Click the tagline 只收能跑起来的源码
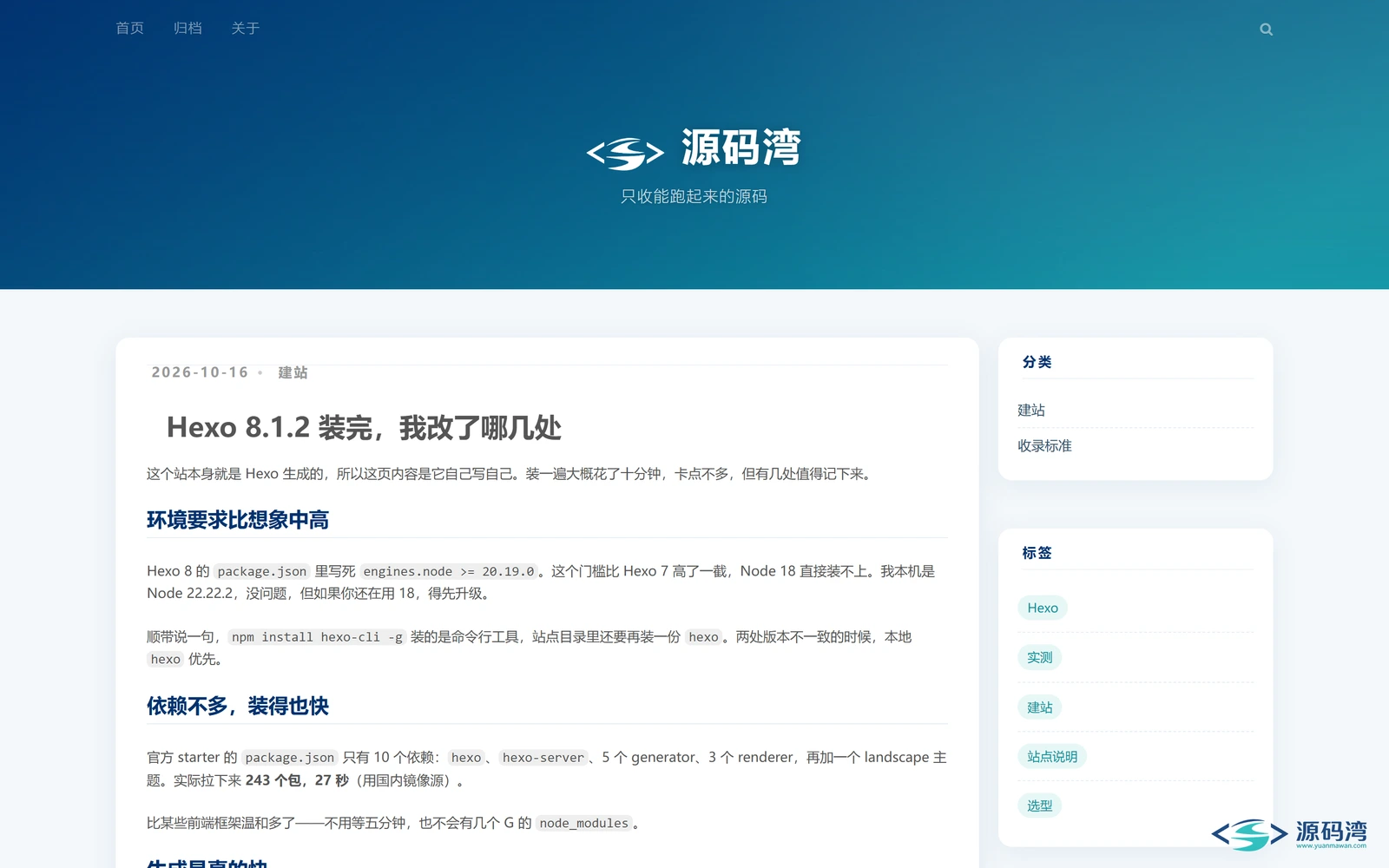 pos(694,196)
